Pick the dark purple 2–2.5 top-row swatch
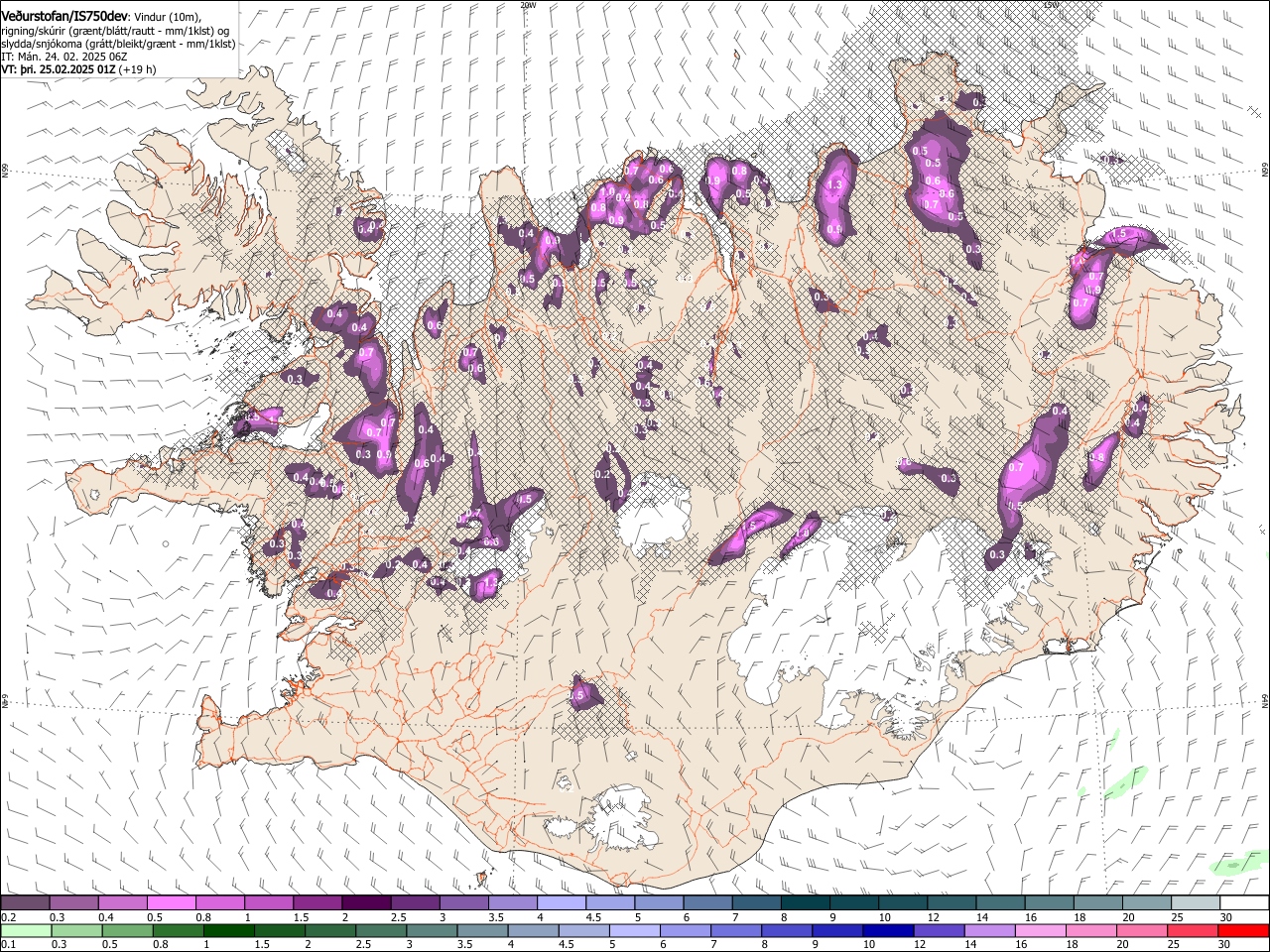This screenshot has height=952, width=1270. (366, 903)
